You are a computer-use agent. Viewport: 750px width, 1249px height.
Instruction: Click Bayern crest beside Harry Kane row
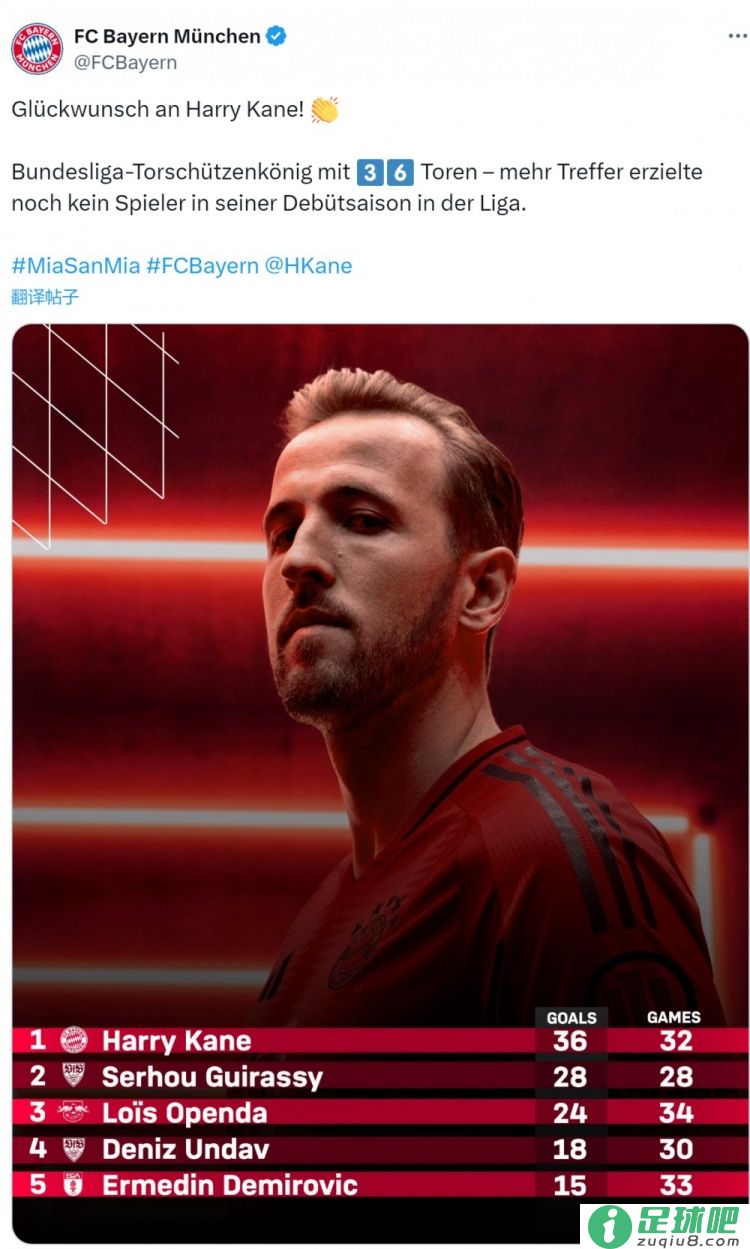(x=74, y=1040)
